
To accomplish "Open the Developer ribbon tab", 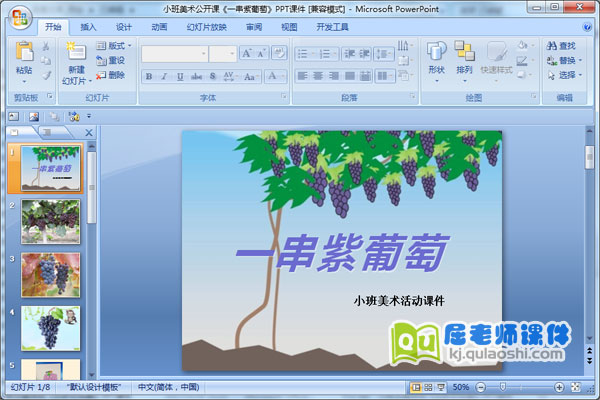I will [x=332, y=27].
